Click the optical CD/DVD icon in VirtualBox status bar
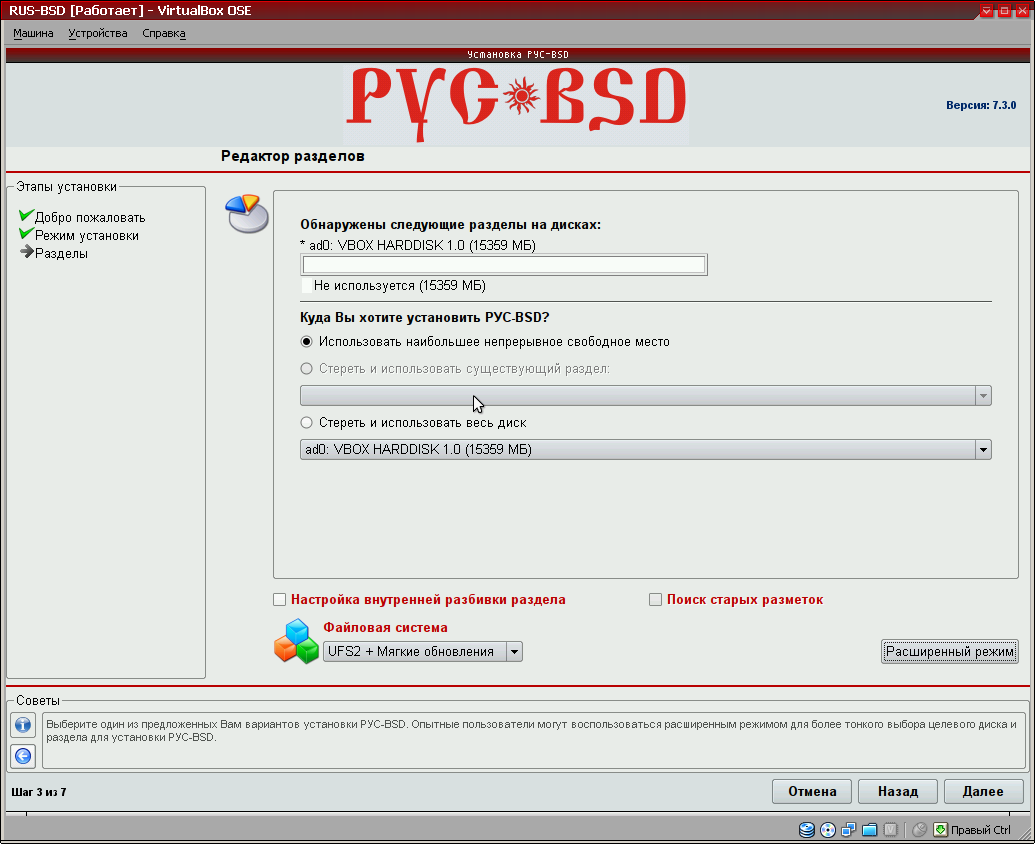This screenshot has width=1035, height=844. pos(828,829)
